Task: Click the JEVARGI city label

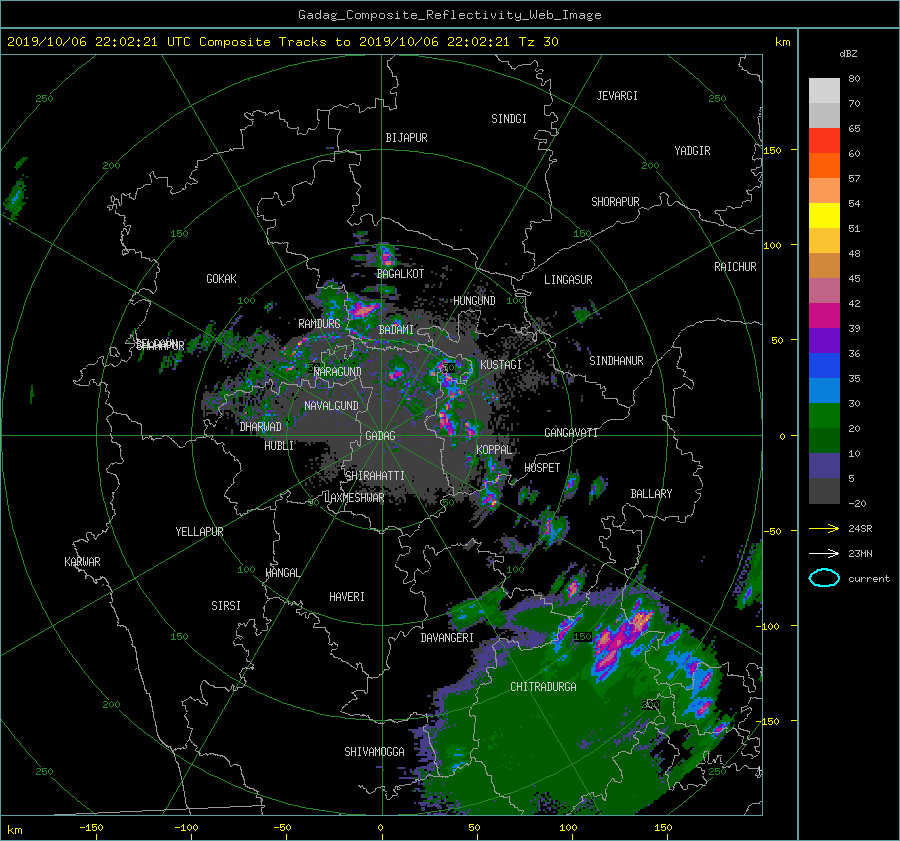Action: (617, 96)
